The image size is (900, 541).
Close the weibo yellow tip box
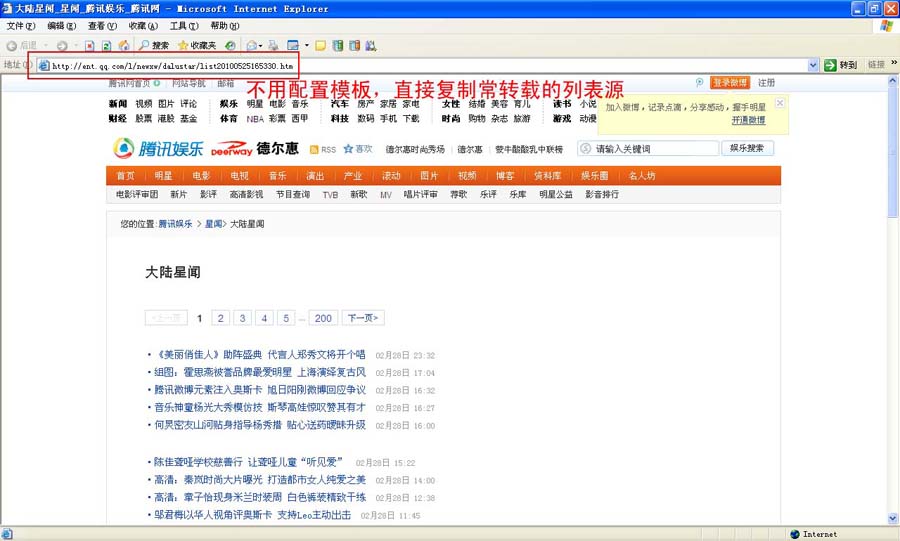(x=779, y=103)
